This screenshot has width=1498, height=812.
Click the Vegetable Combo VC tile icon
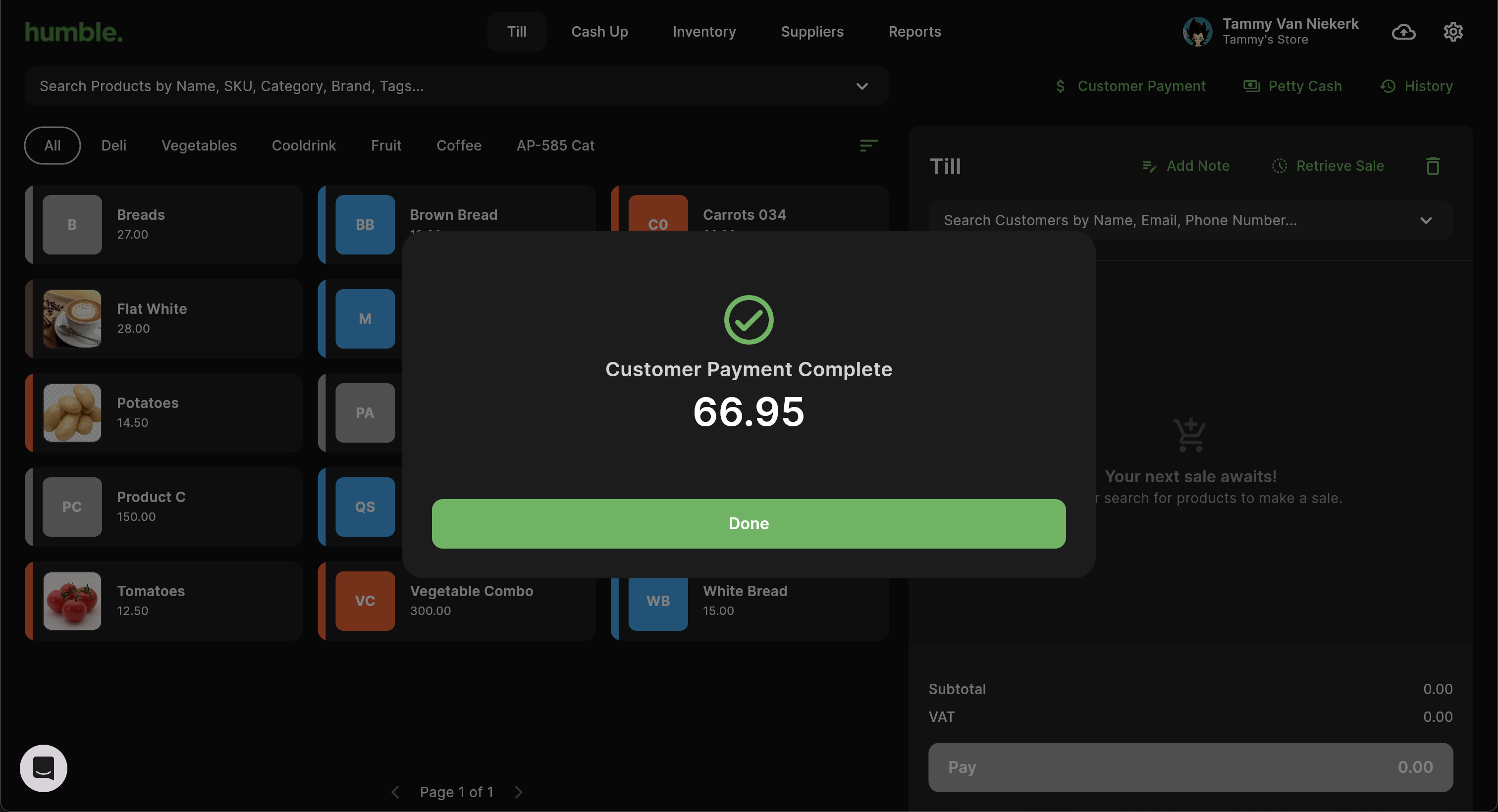click(365, 601)
